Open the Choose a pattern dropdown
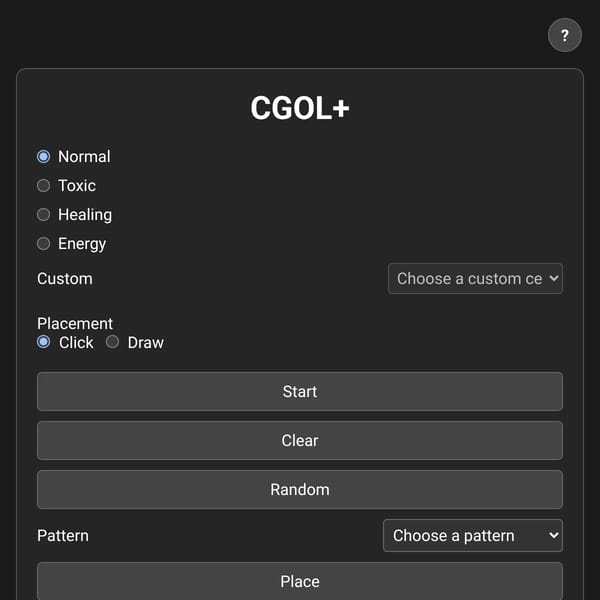 click(x=473, y=535)
